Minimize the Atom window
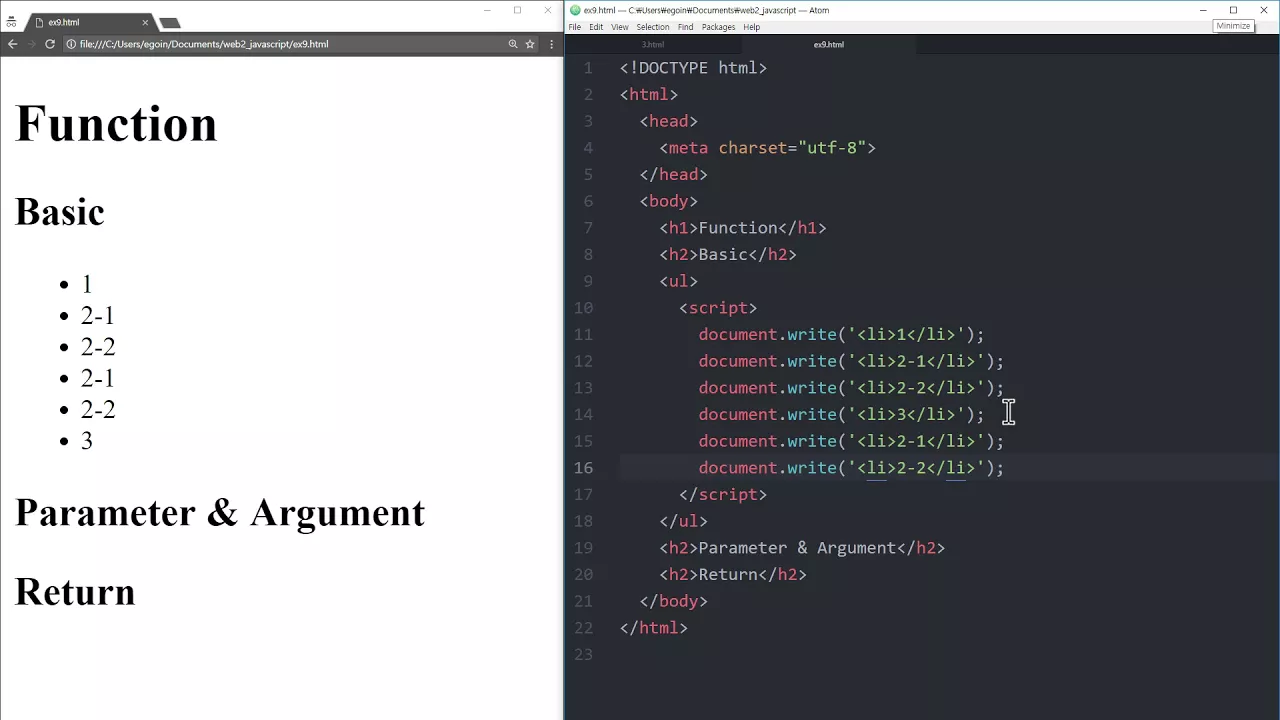This screenshot has width=1280, height=720. [x=1203, y=10]
